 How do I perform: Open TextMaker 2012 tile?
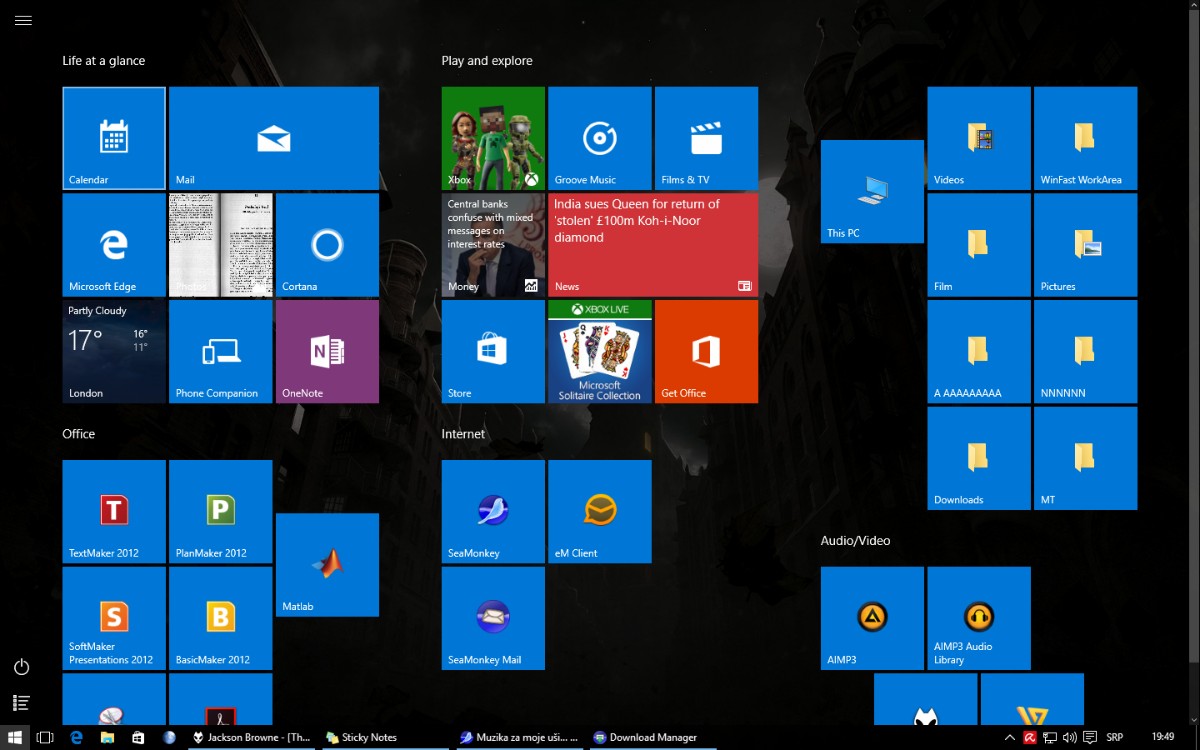(114, 511)
